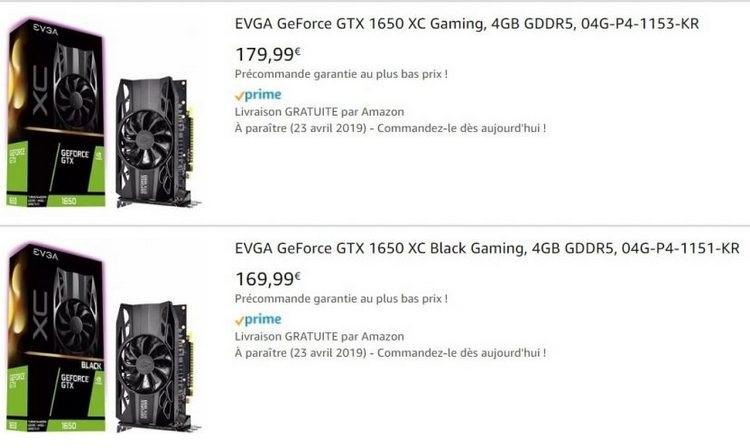Open the GTX 1650 XC Gaming 04G-P4-1153-KR listing title
Image resolution: width=750 pixels, height=448 pixels.
467,24
